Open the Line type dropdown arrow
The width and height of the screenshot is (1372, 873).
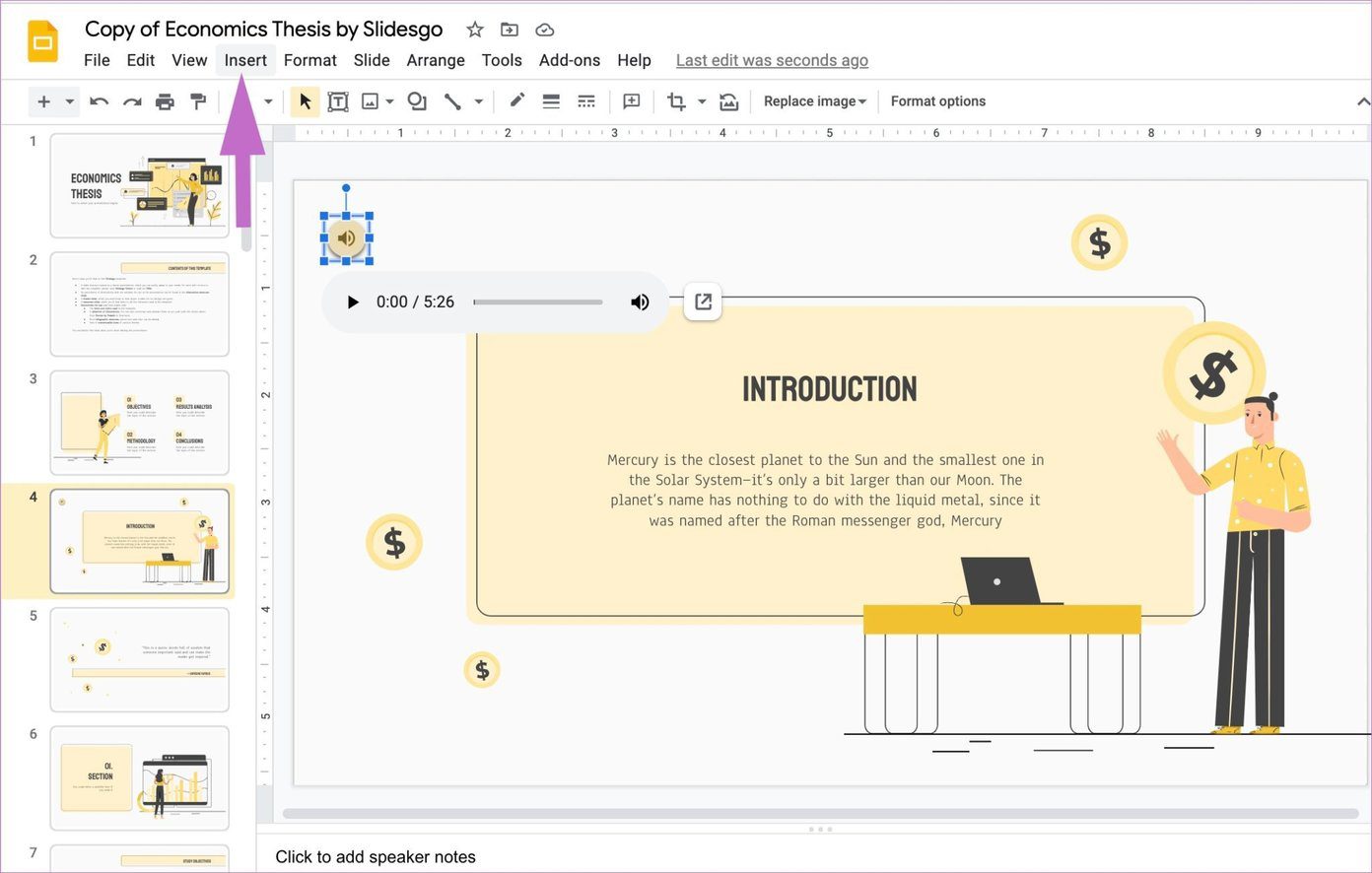tap(478, 101)
